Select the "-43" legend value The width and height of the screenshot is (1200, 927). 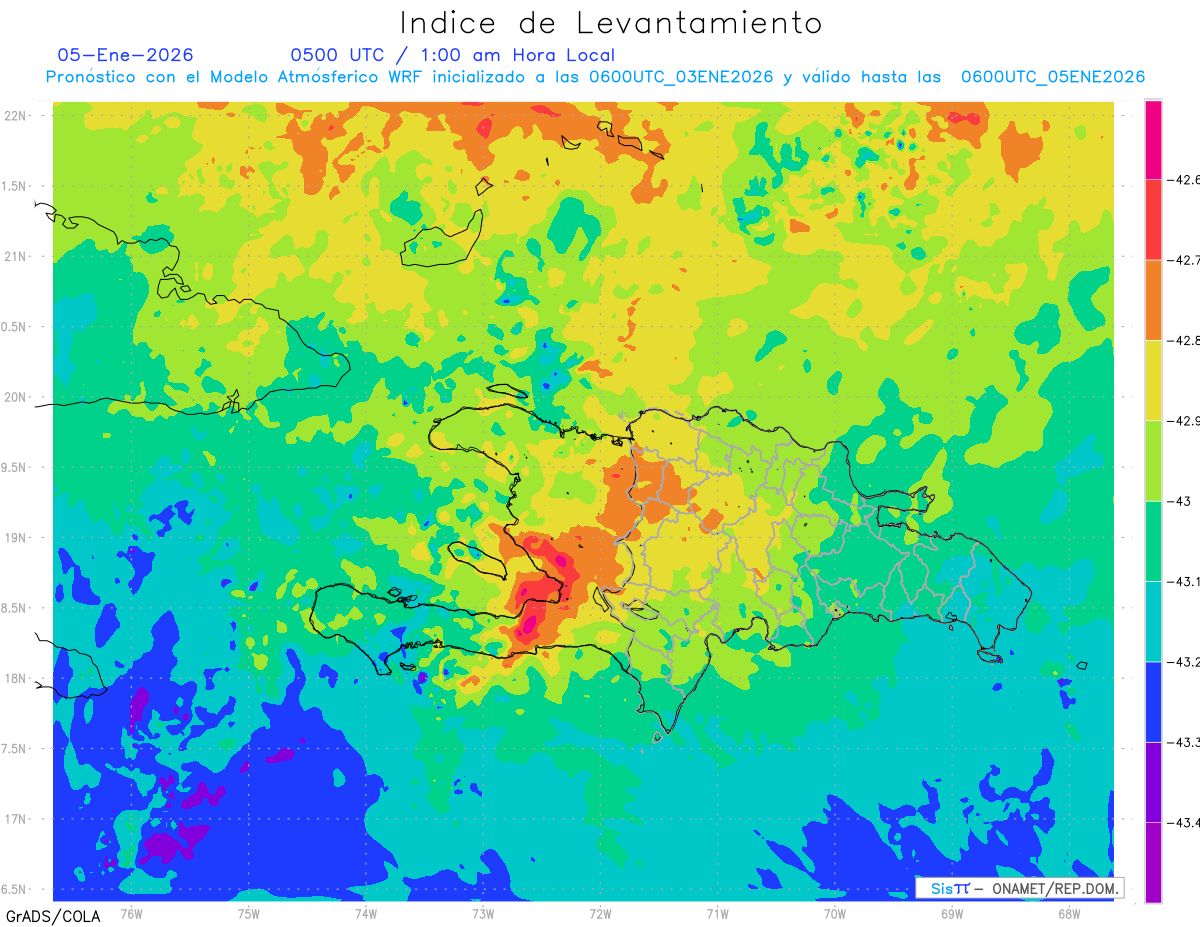(1177, 501)
